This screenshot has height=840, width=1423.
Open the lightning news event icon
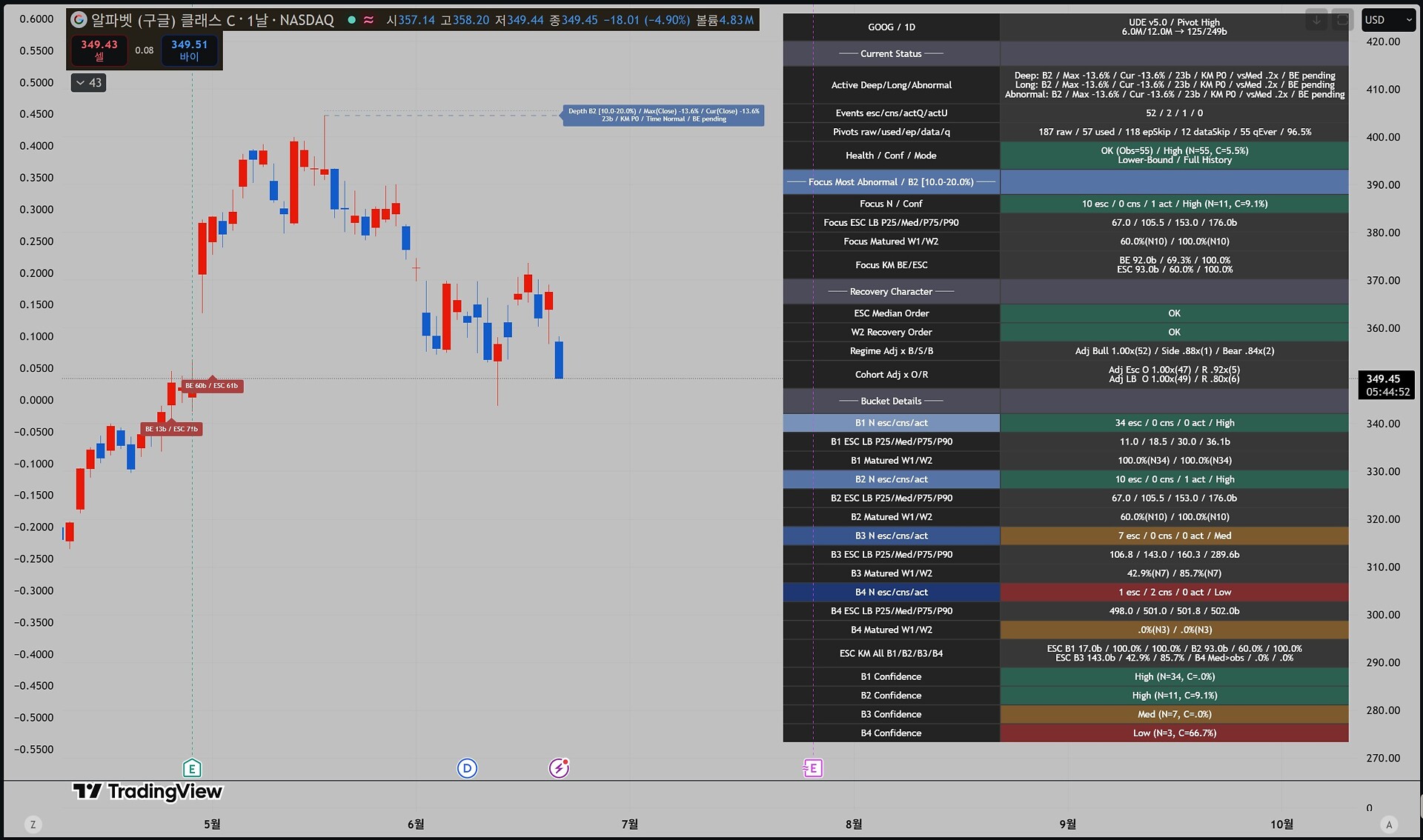point(559,768)
